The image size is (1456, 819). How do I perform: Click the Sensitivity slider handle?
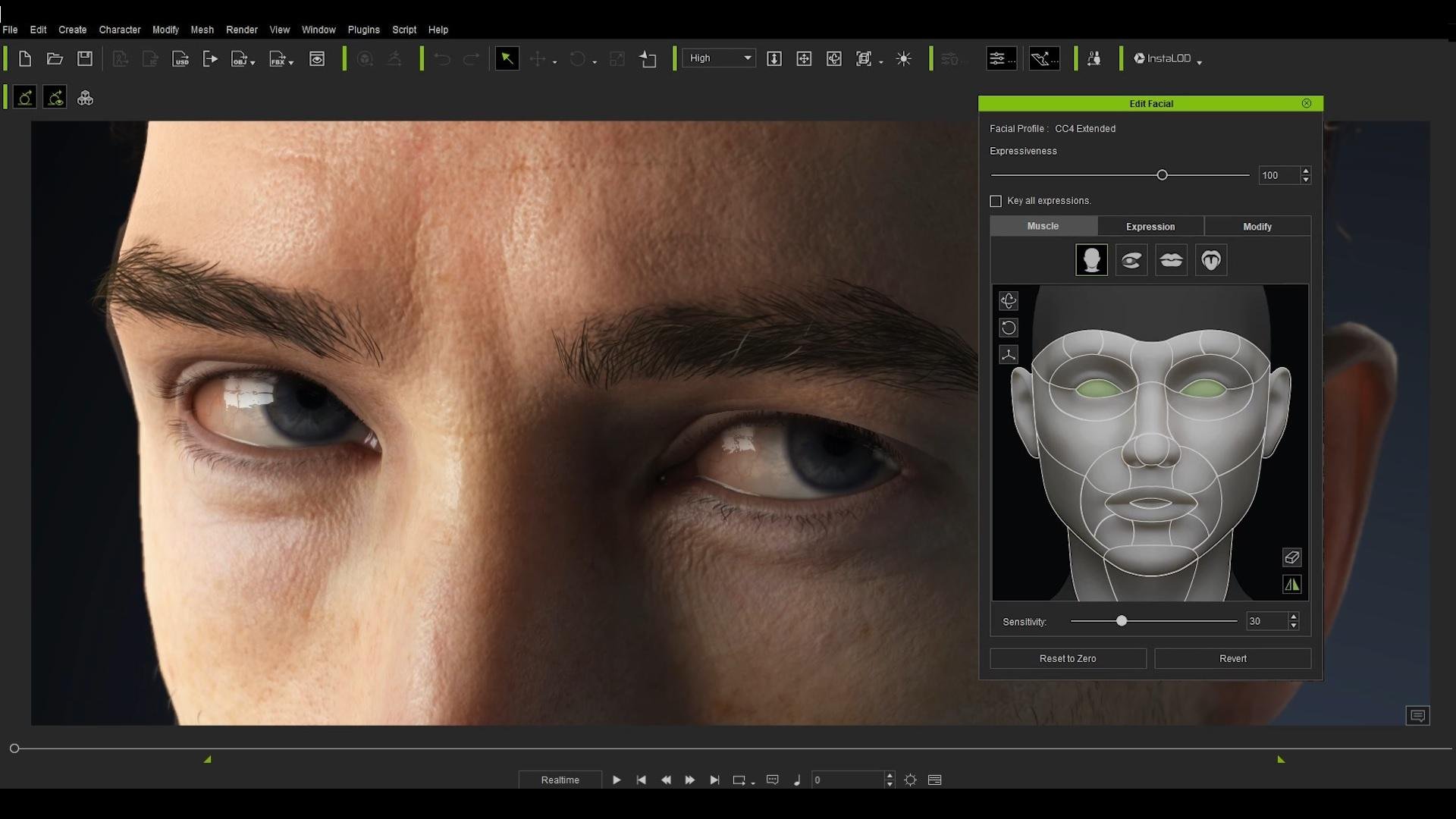[x=1122, y=621]
